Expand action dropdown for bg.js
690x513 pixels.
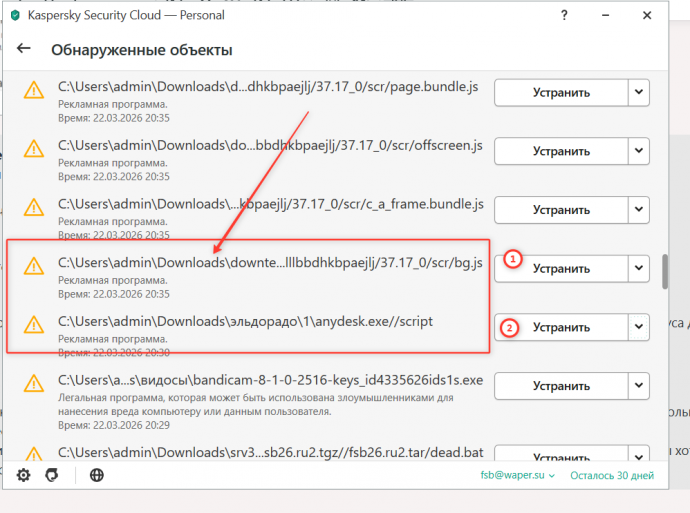pos(639,268)
